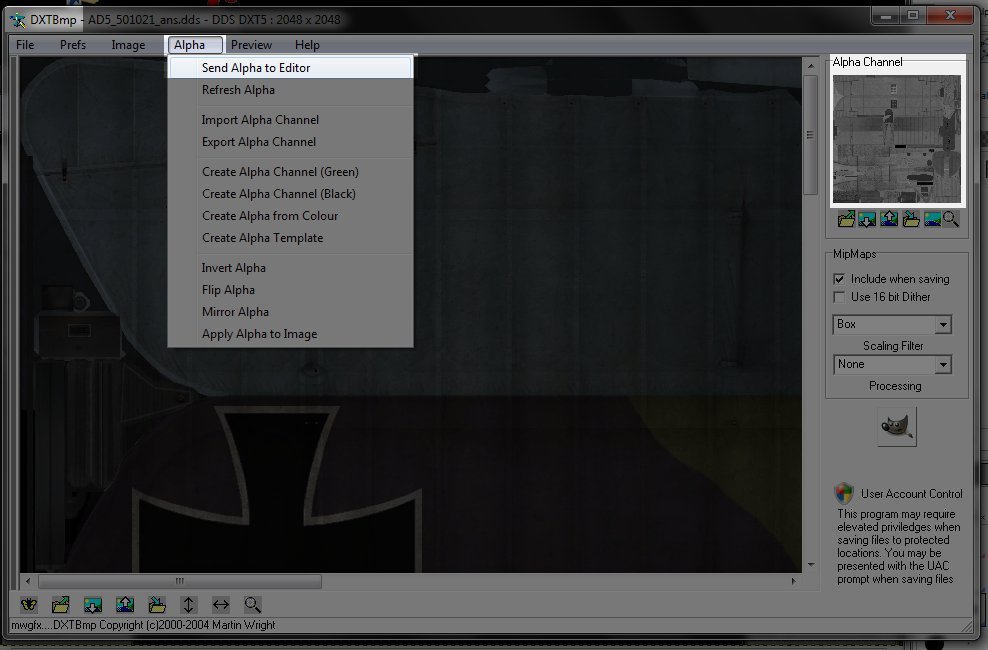988x650 pixels.
Task: Click the DXTBmp title bar application icon
Action: [18, 20]
